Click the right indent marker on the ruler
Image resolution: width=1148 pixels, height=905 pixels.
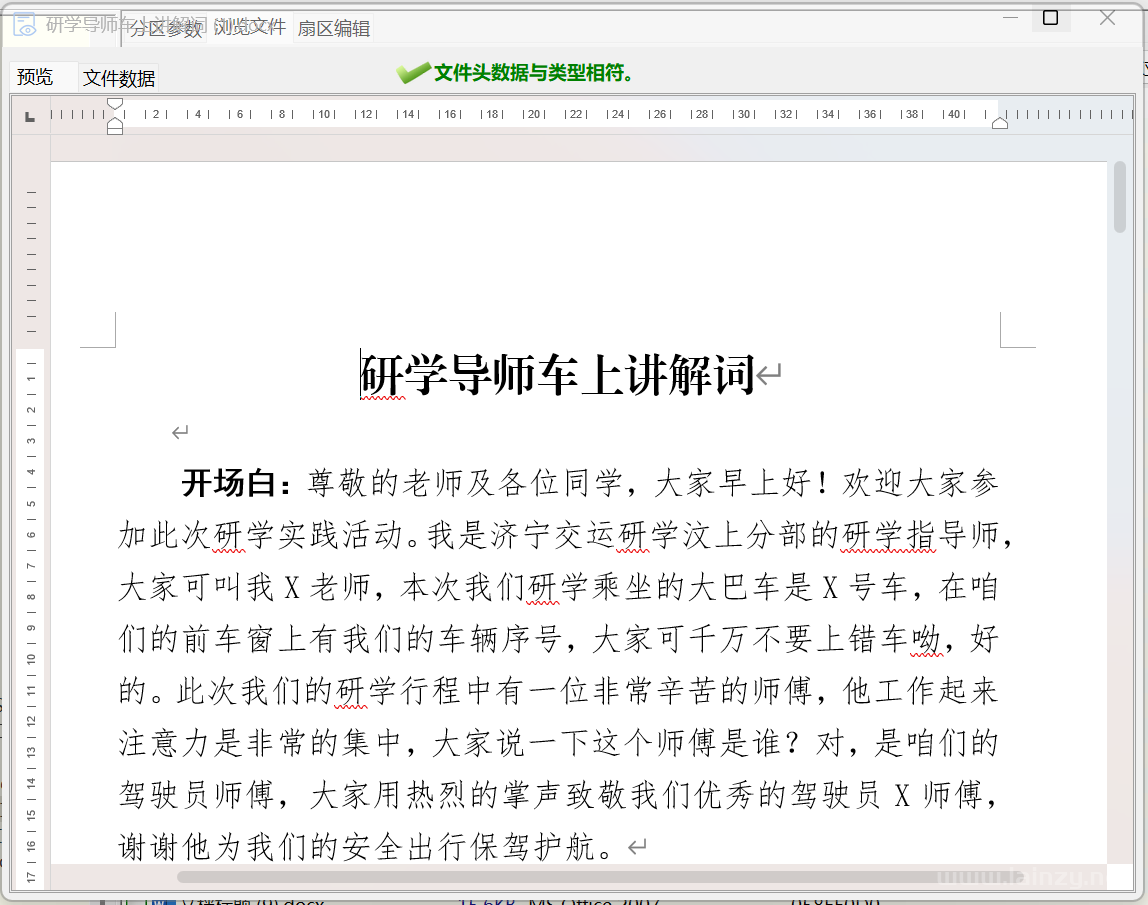pos(998,121)
